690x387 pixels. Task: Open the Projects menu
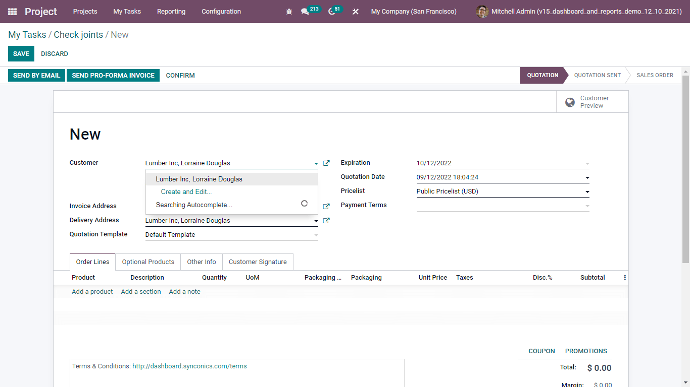pyautogui.click(x=85, y=11)
